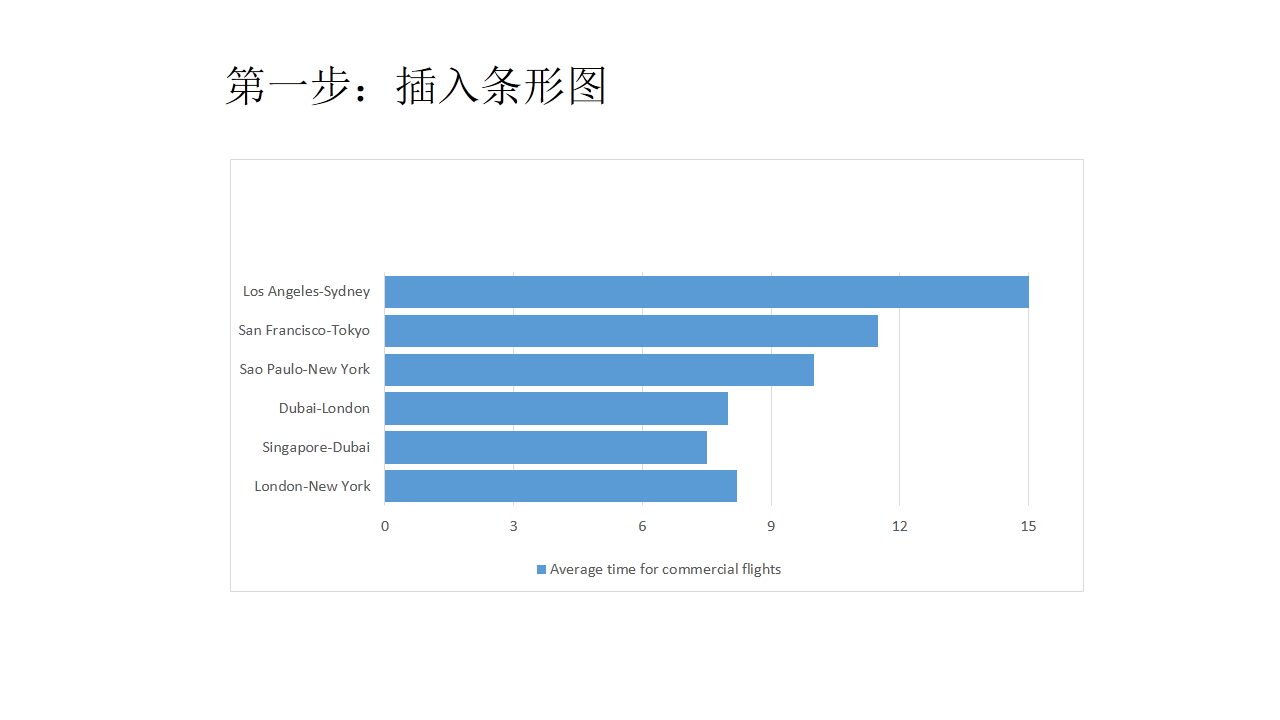This screenshot has height=720, width=1280.
Task: Select the Dubai-London bar
Action: pyautogui.click(x=556, y=408)
